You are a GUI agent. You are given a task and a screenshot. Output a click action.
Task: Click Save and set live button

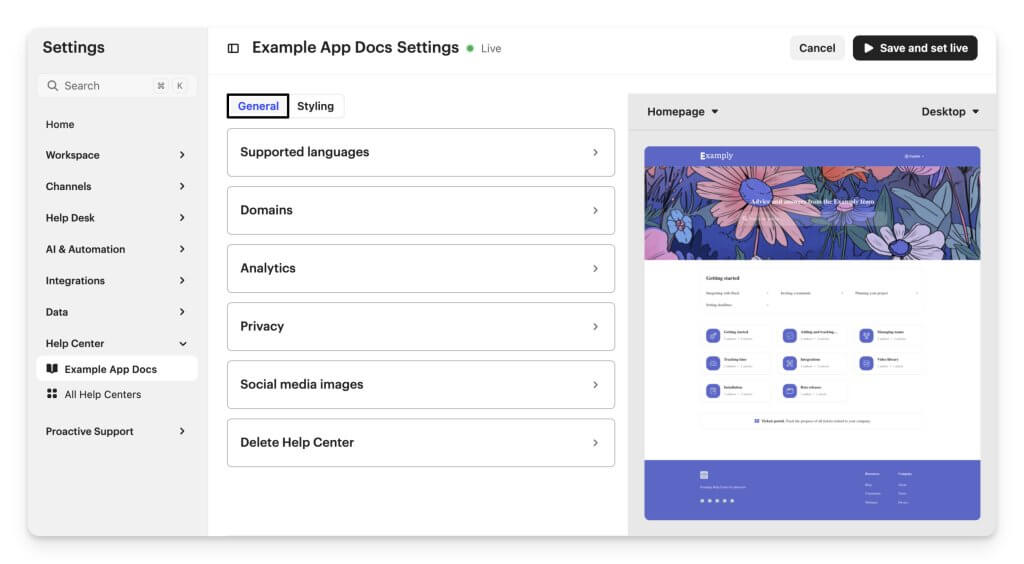click(x=914, y=48)
